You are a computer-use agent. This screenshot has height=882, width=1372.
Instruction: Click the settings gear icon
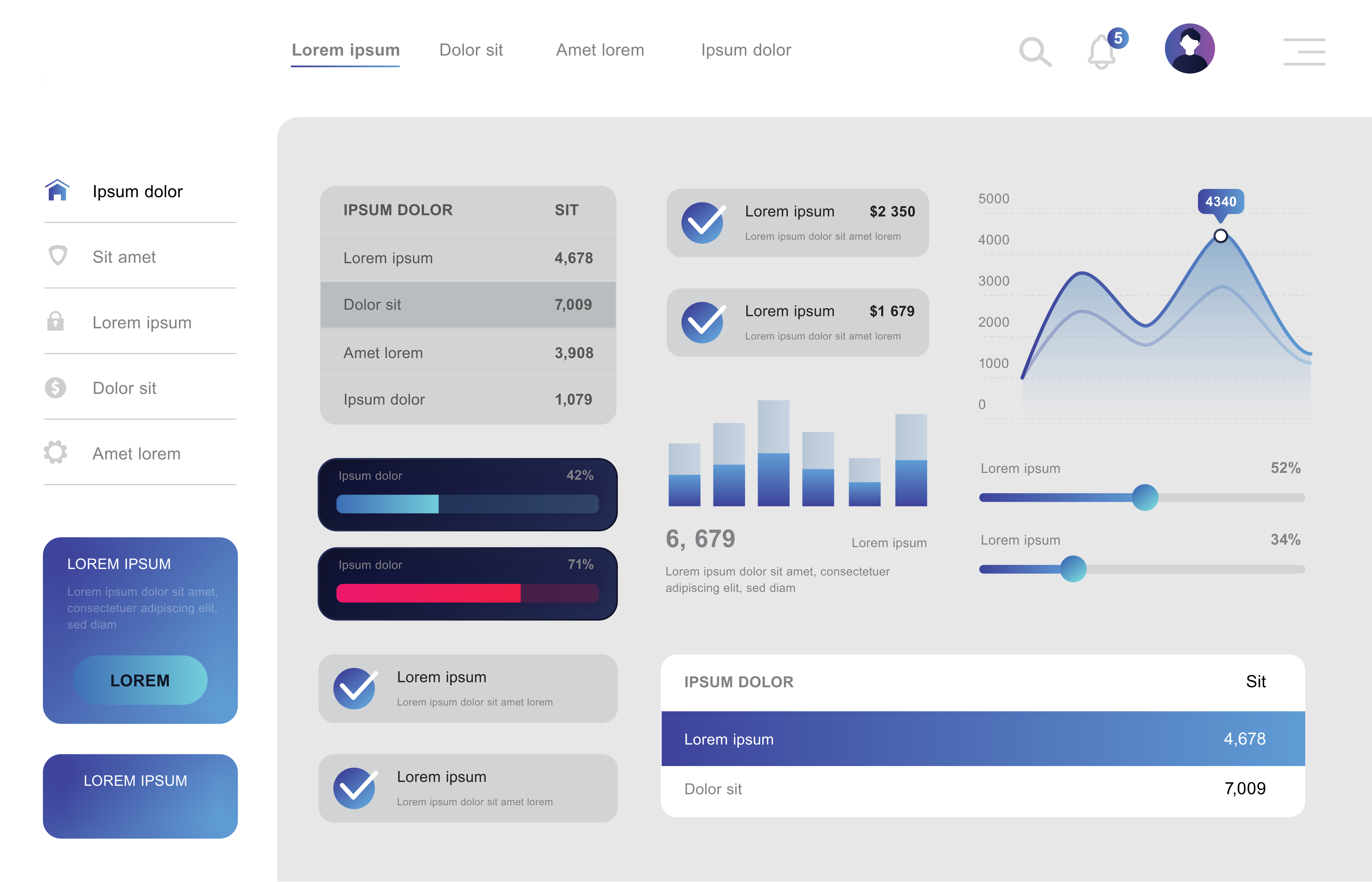(55, 452)
